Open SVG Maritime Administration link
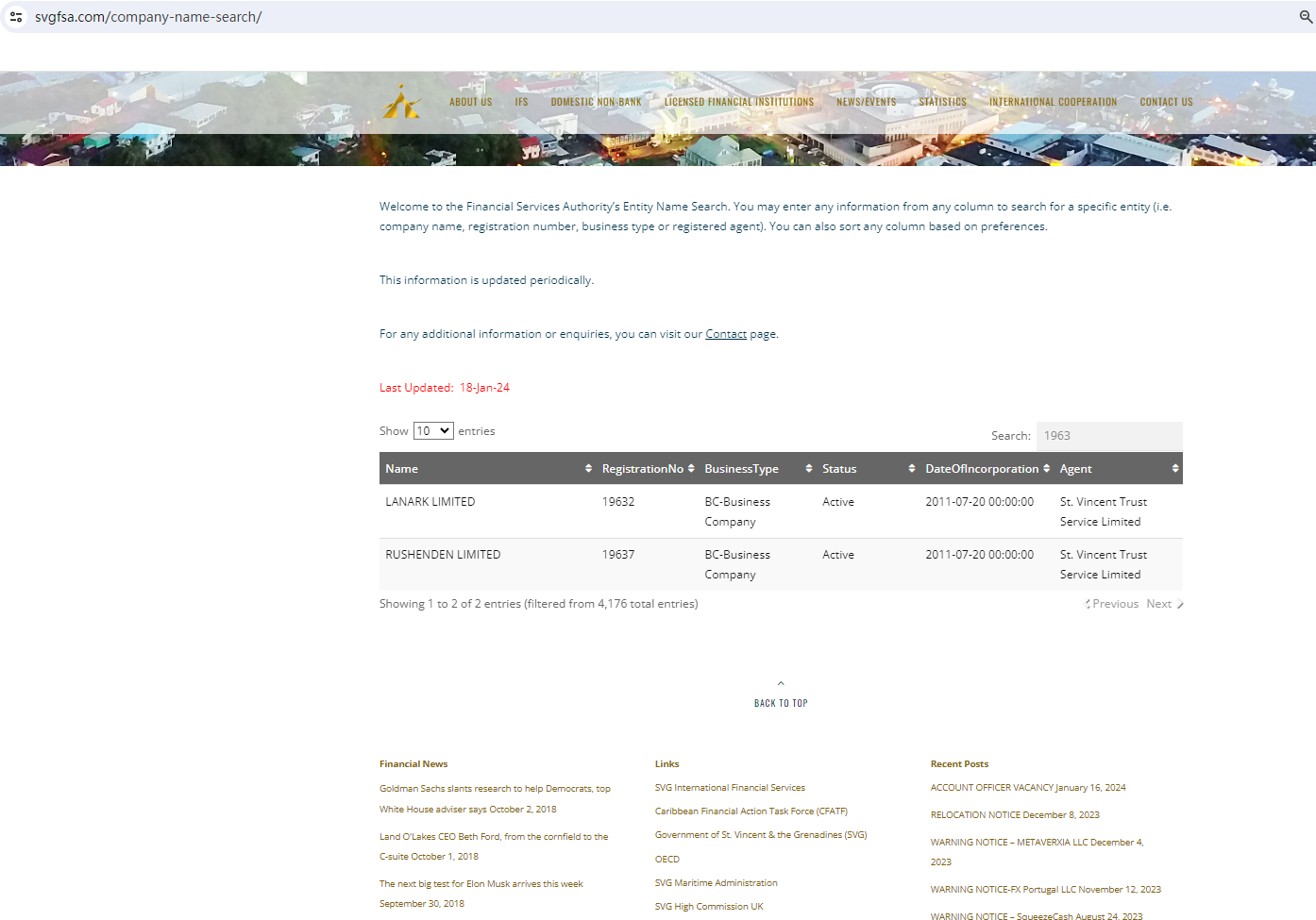This screenshot has width=1316, height=920. (x=717, y=883)
